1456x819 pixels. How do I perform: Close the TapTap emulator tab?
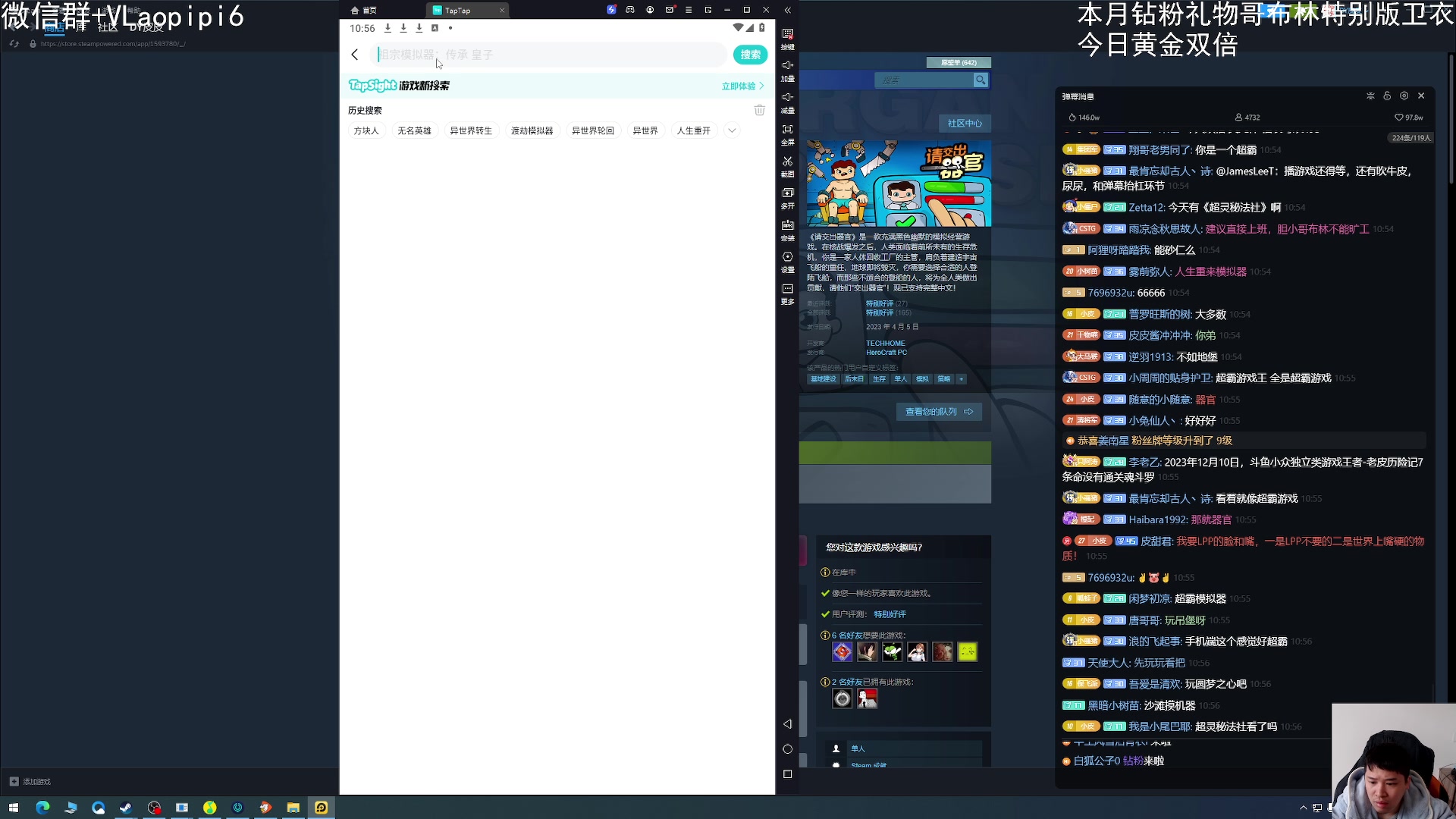click(502, 10)
